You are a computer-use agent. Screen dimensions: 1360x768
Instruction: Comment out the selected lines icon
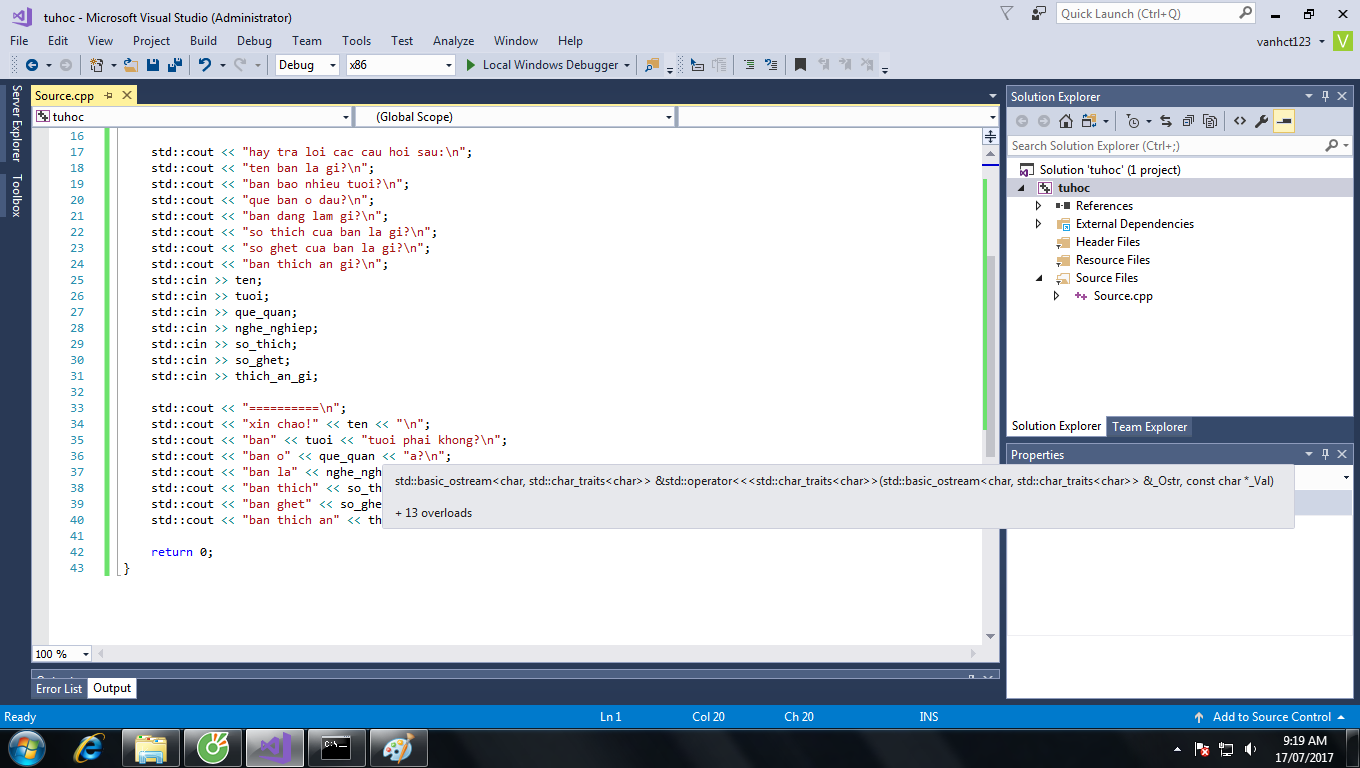(748, 65)
